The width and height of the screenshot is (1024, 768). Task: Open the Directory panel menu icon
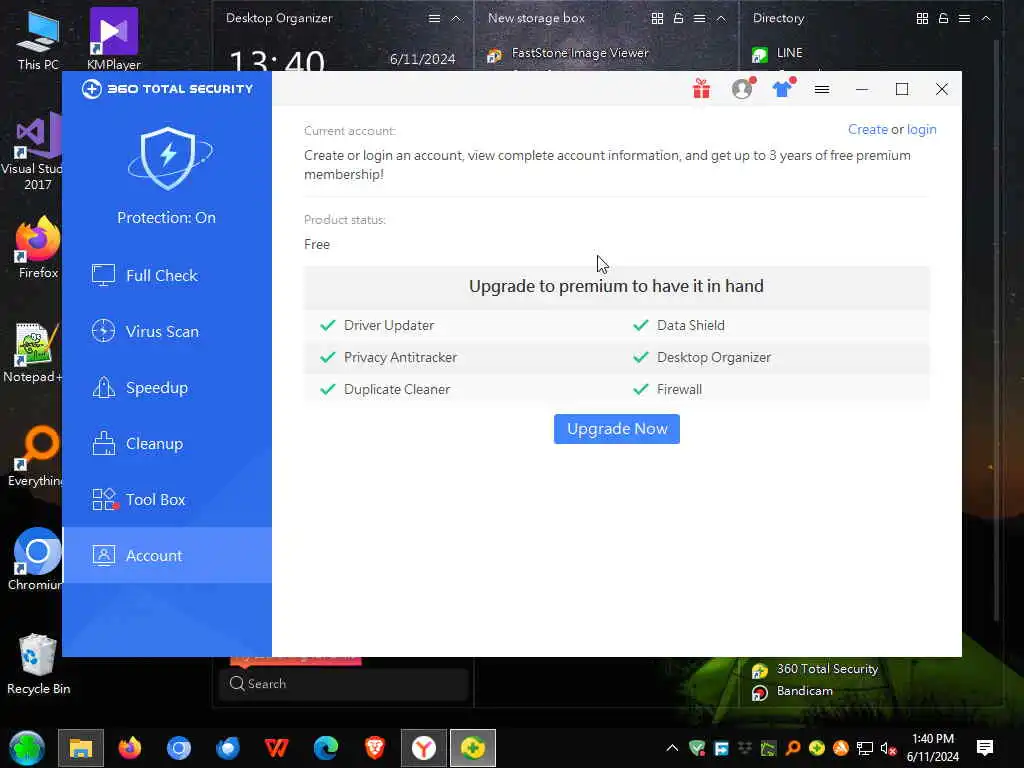965,18
